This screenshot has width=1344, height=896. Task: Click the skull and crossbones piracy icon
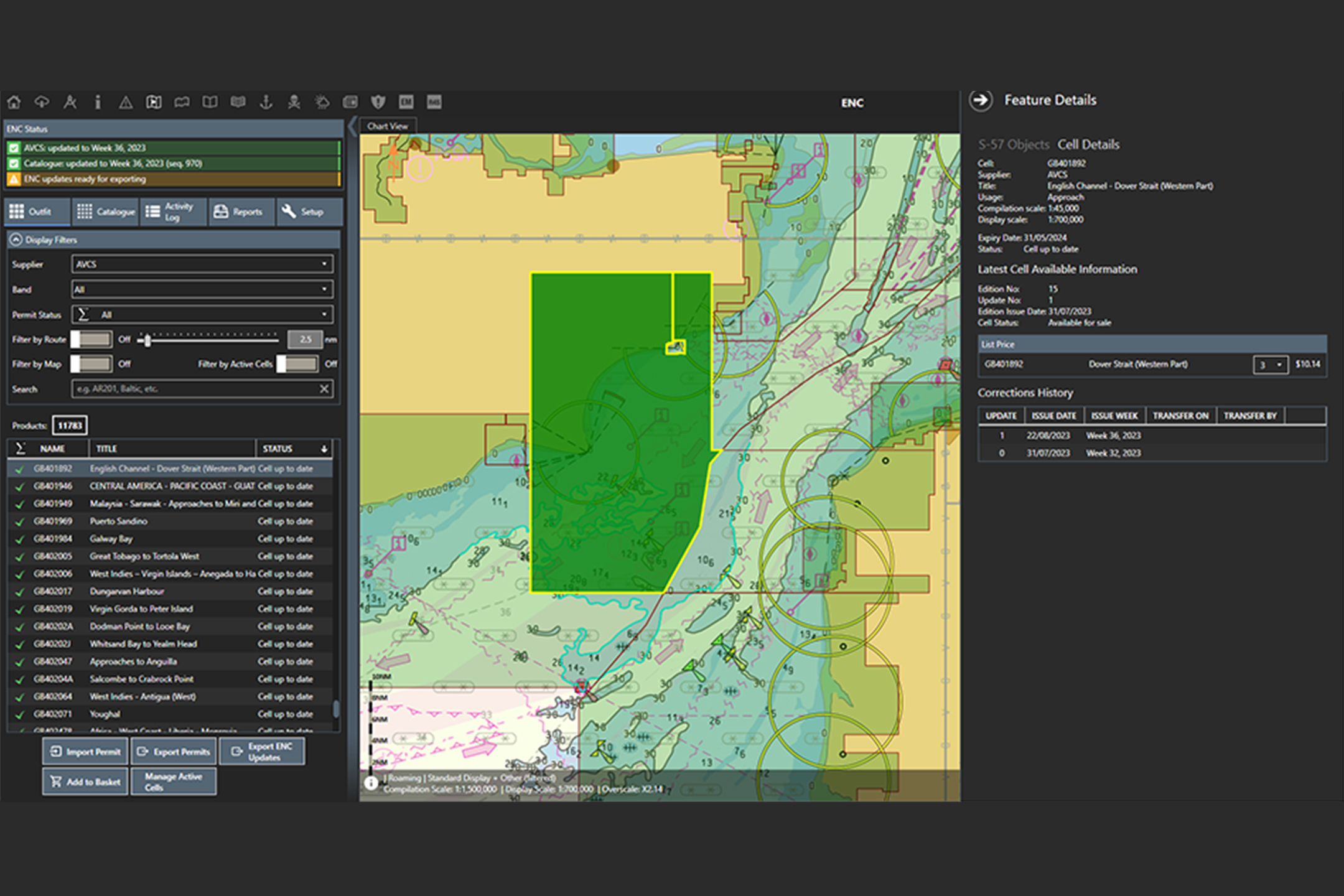tap(294, 102)
